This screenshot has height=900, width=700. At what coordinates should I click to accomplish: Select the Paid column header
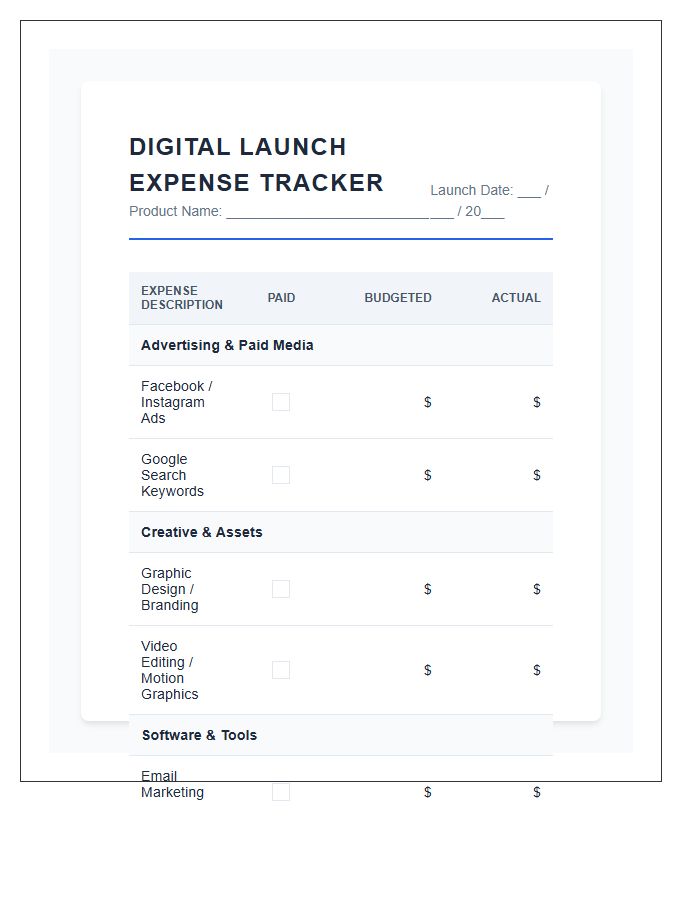tap(281, 298)
